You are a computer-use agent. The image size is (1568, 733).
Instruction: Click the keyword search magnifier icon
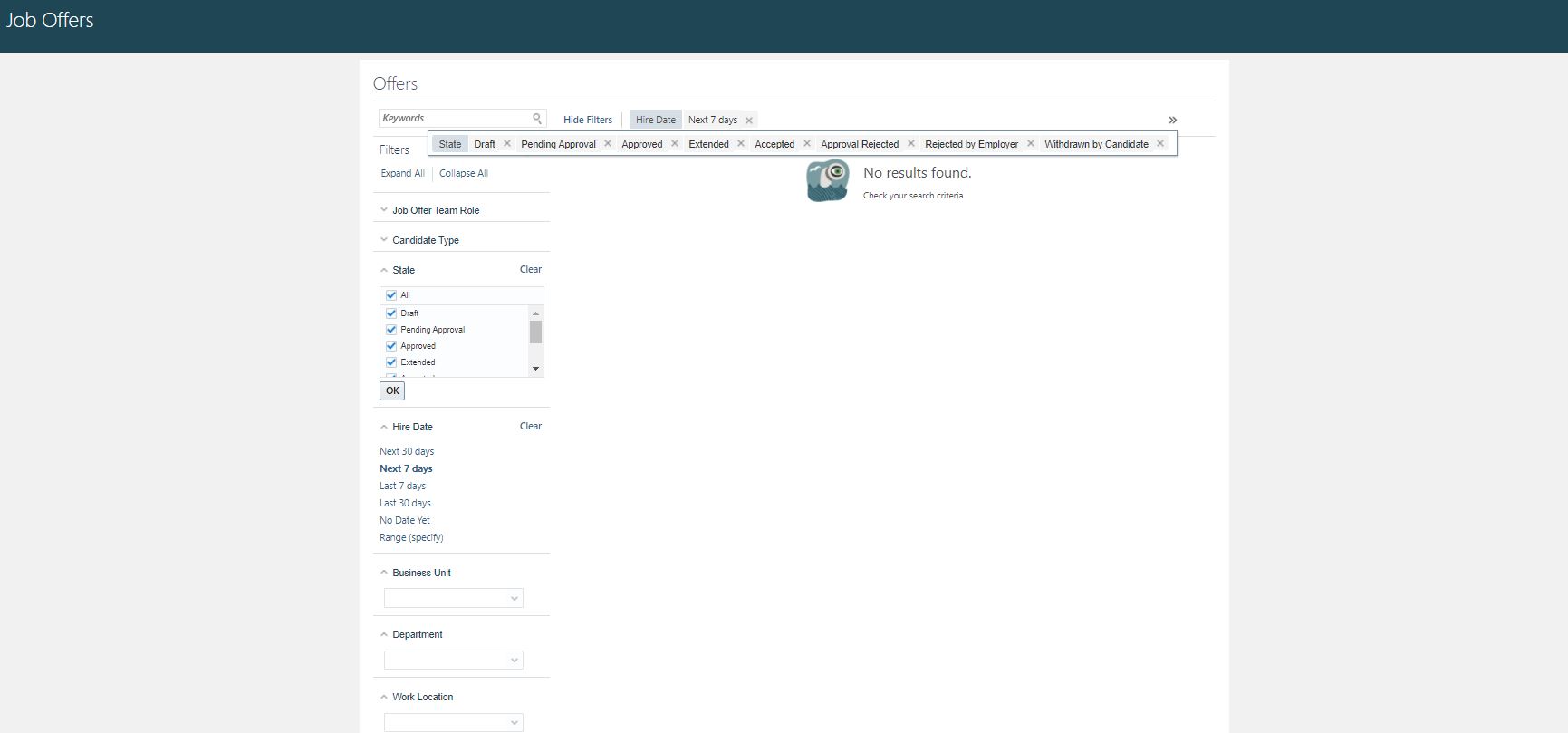(537, 119)
